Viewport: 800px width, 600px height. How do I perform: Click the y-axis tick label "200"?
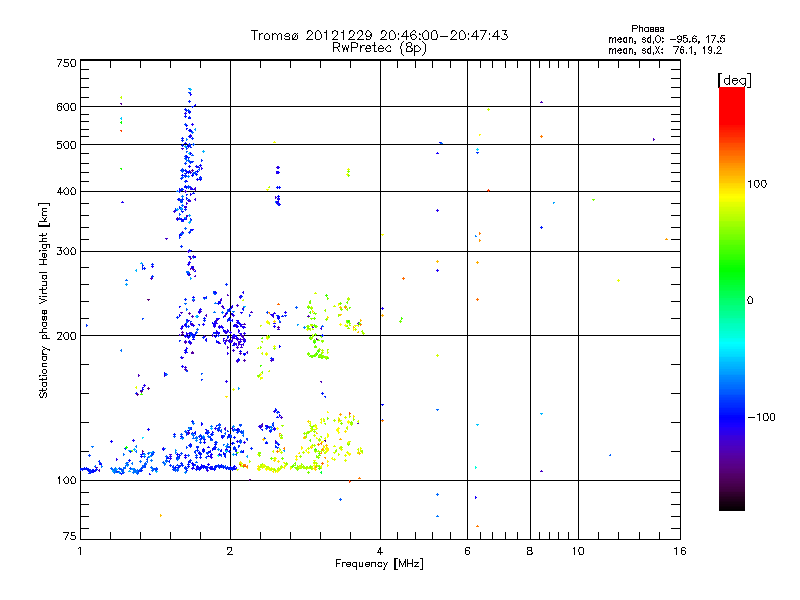(x=66, y=336)
